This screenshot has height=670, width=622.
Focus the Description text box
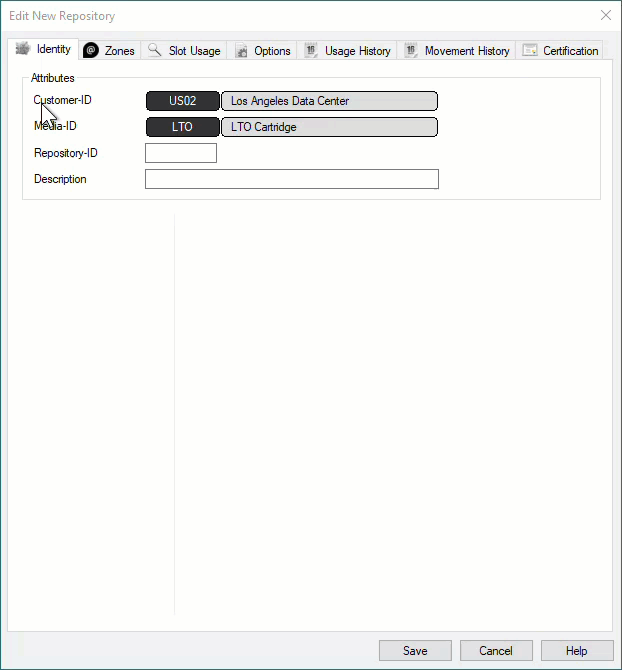coord(292,179)
